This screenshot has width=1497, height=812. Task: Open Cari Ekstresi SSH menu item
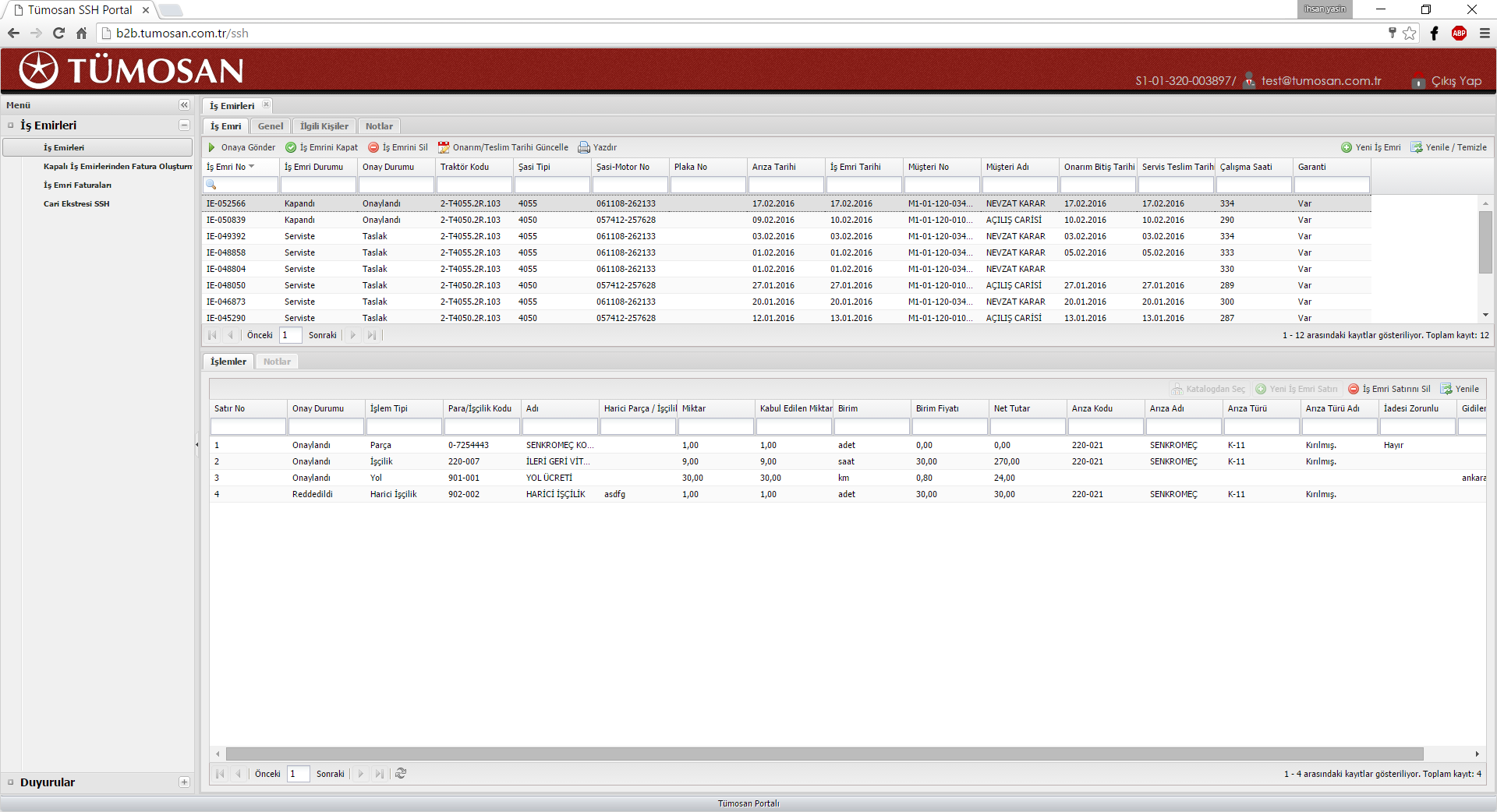[x=76, y=203]
